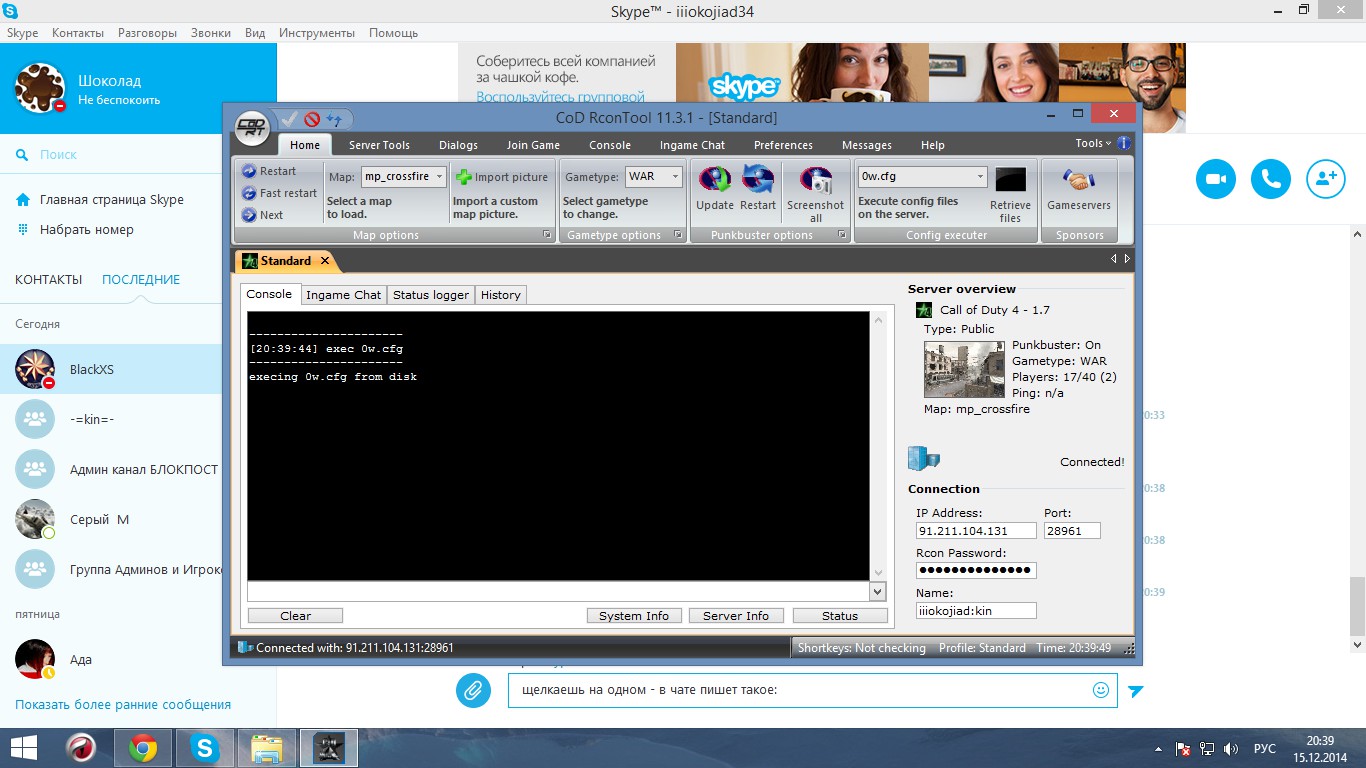1366x768 pixels.
Task: Switch to the Status logger tab
Action: point(431,295)
